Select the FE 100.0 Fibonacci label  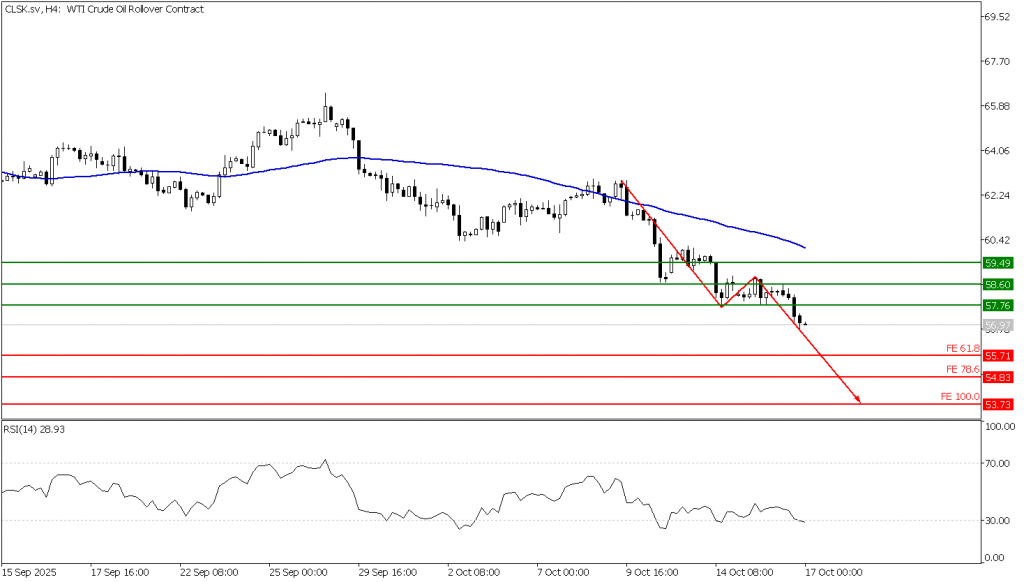tap(959, 397)
